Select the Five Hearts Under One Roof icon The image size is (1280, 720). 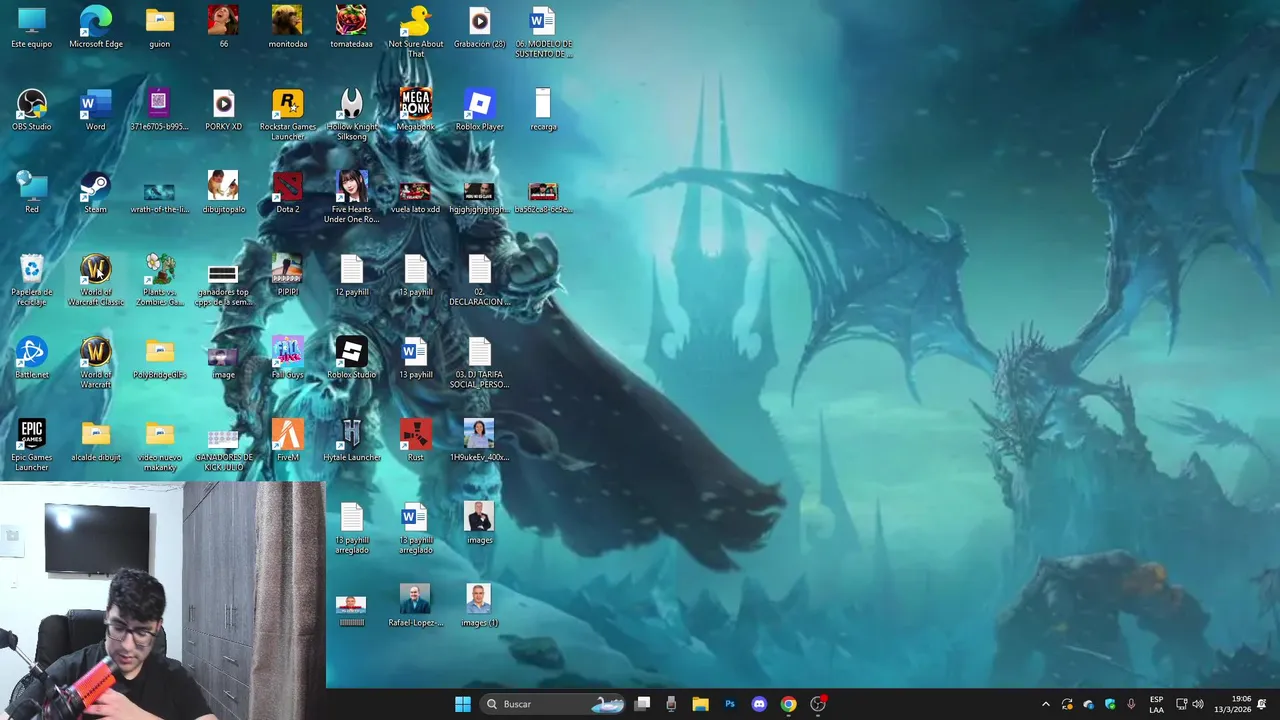(x=351, y=198)
